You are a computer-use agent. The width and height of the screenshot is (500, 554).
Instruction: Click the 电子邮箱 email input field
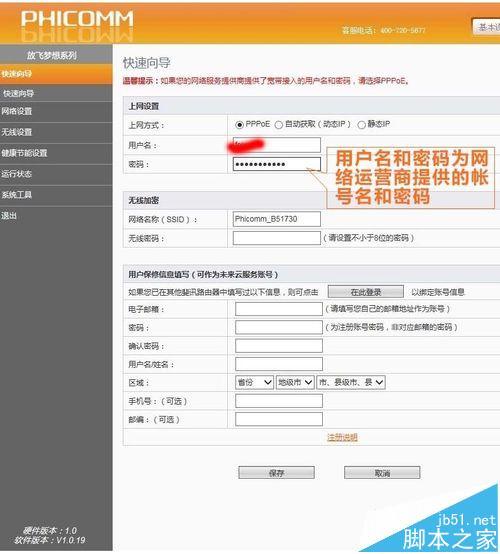[279, 309]
